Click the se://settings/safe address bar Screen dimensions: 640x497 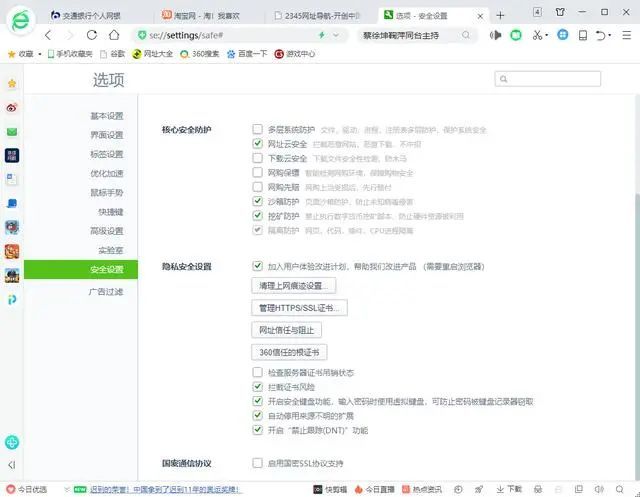click(241, 36)
